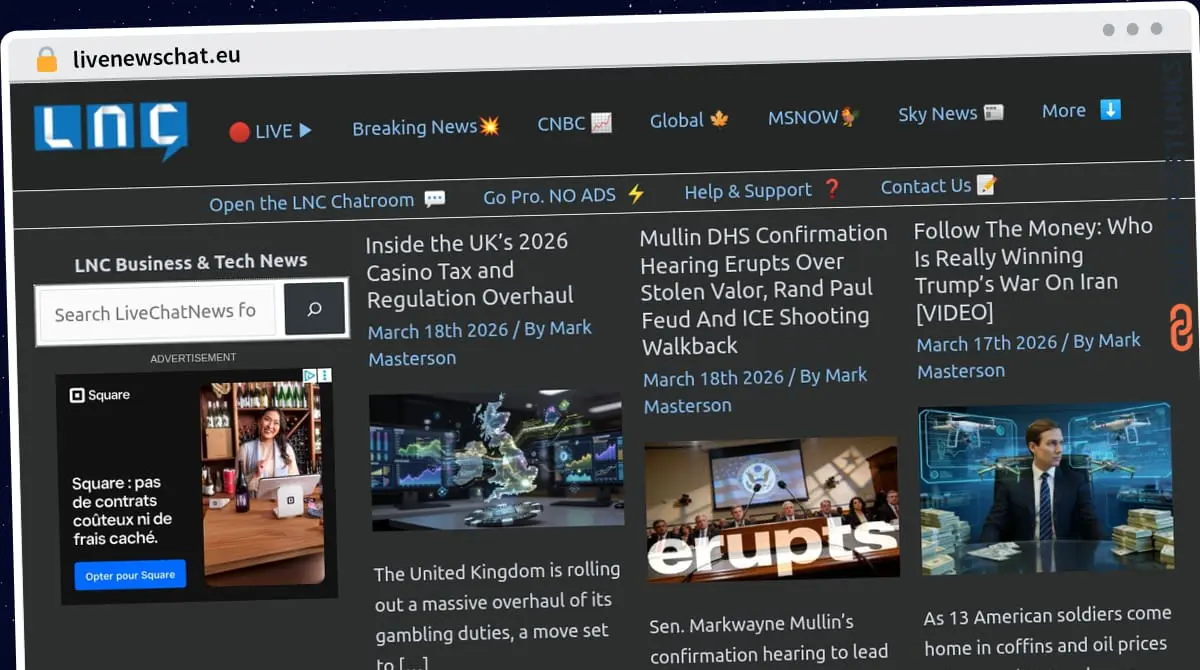1200x670 pixels.
Task: Click the orange chain link icon
Action: [x=1181, y=327]
